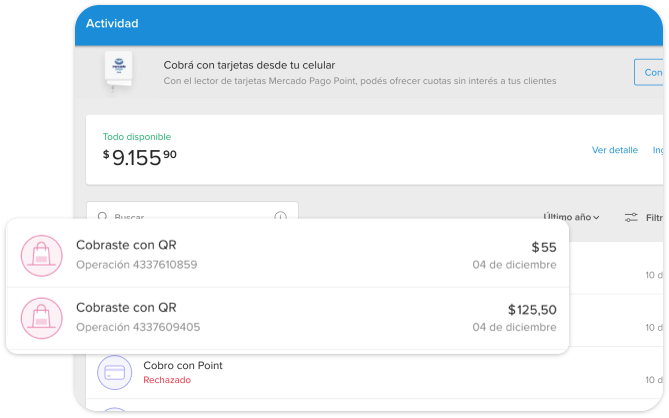Focus the Buscar search input field

192,211
